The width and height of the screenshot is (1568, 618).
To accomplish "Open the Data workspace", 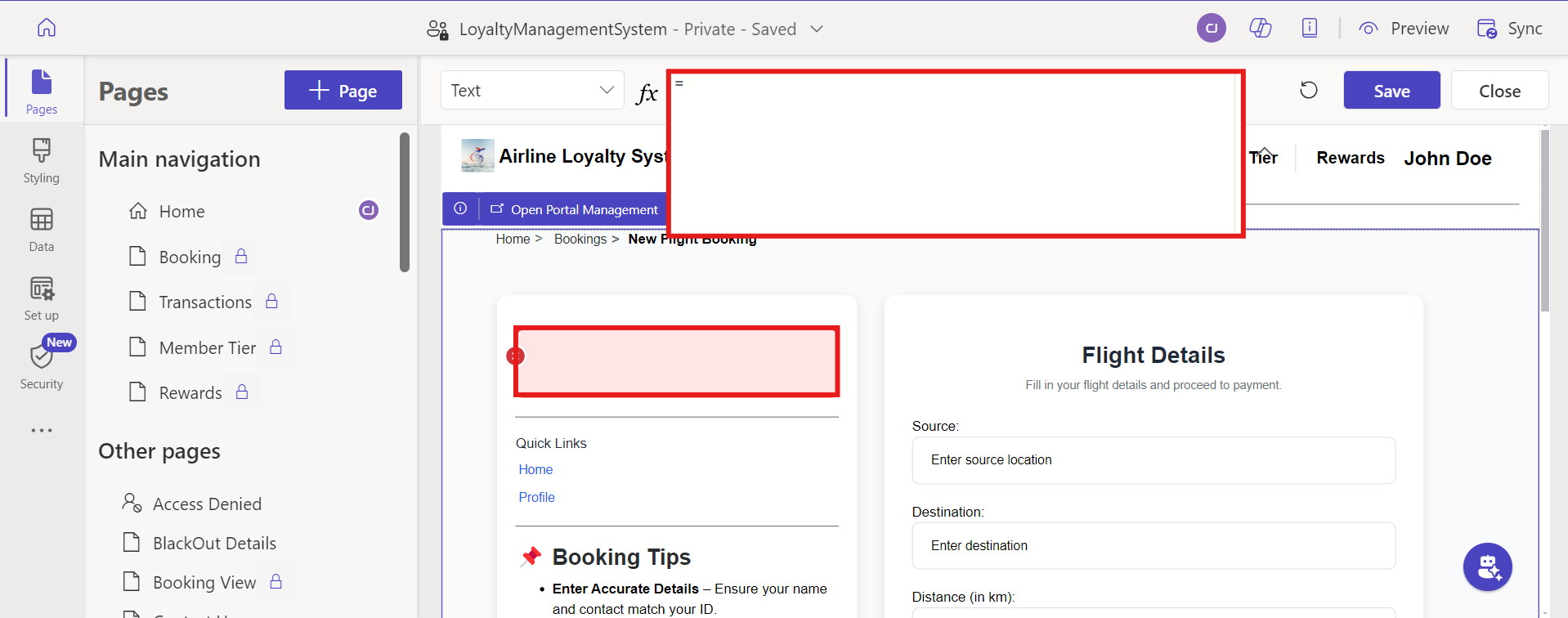I will [x=42, y=230].
